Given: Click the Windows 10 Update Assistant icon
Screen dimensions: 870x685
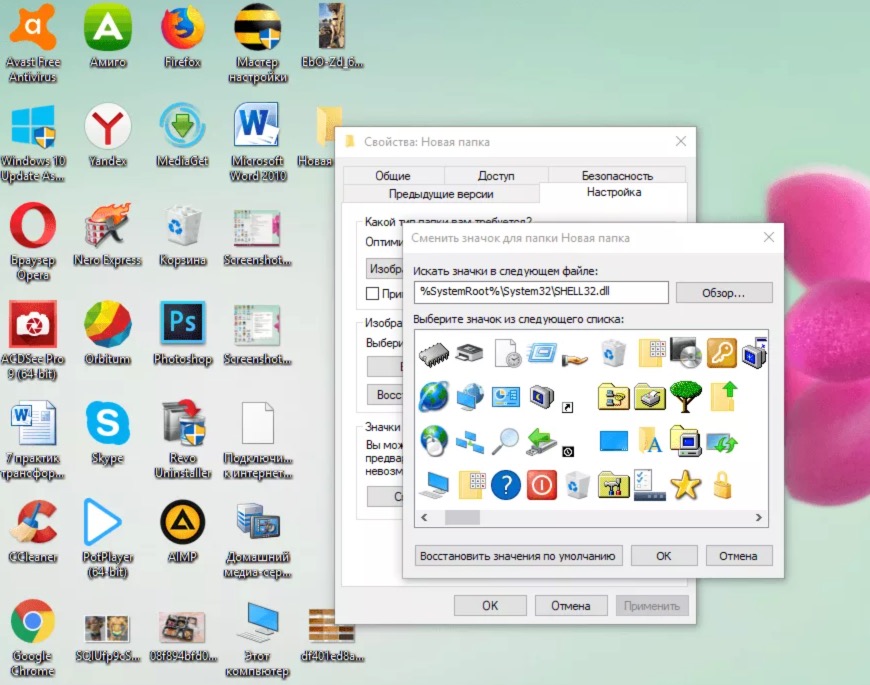Looking at the screenshot, I should pyautogui.click(x=33, y=143).
